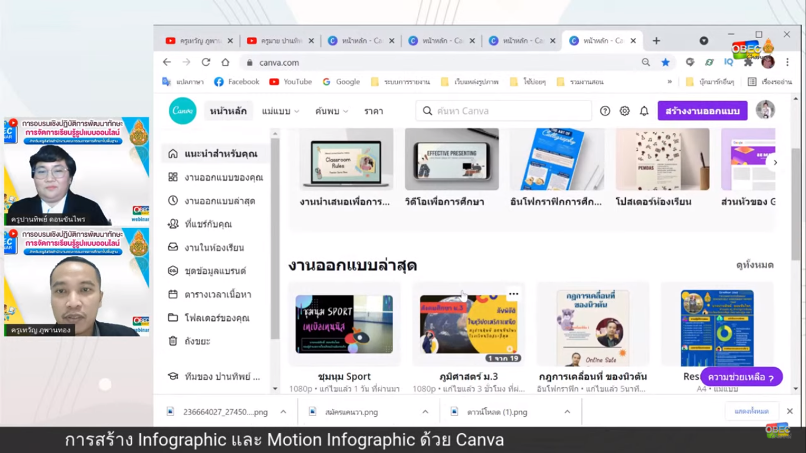The height and width of the screenshot is (453, 806).
Task: Open the page zoom magnifier icon
Action: (646, 62)
